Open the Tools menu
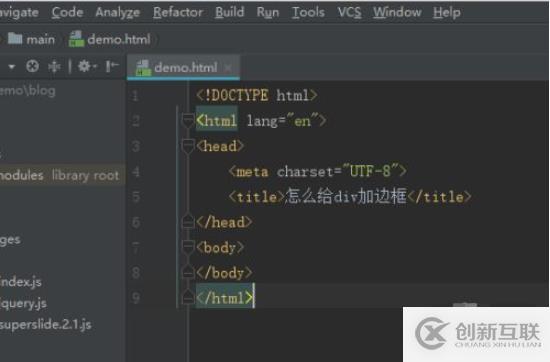 pyautogui.click(x=308, y=12)
